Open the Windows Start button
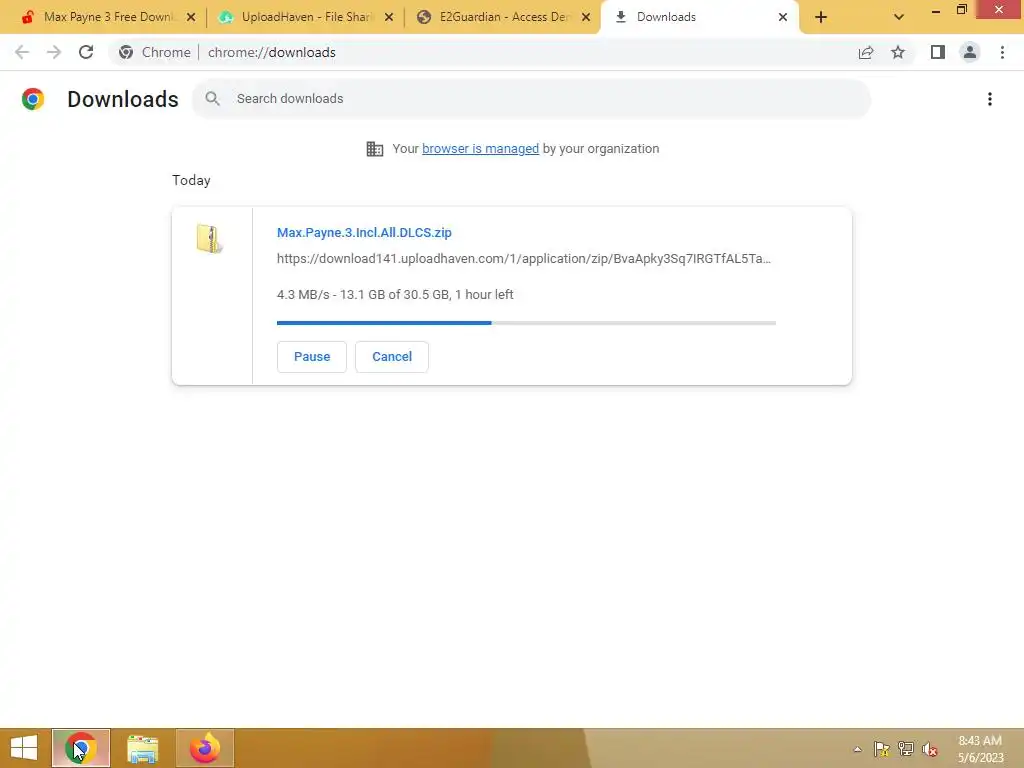The height and width of the screenshot is (768, 1024). 24,748
